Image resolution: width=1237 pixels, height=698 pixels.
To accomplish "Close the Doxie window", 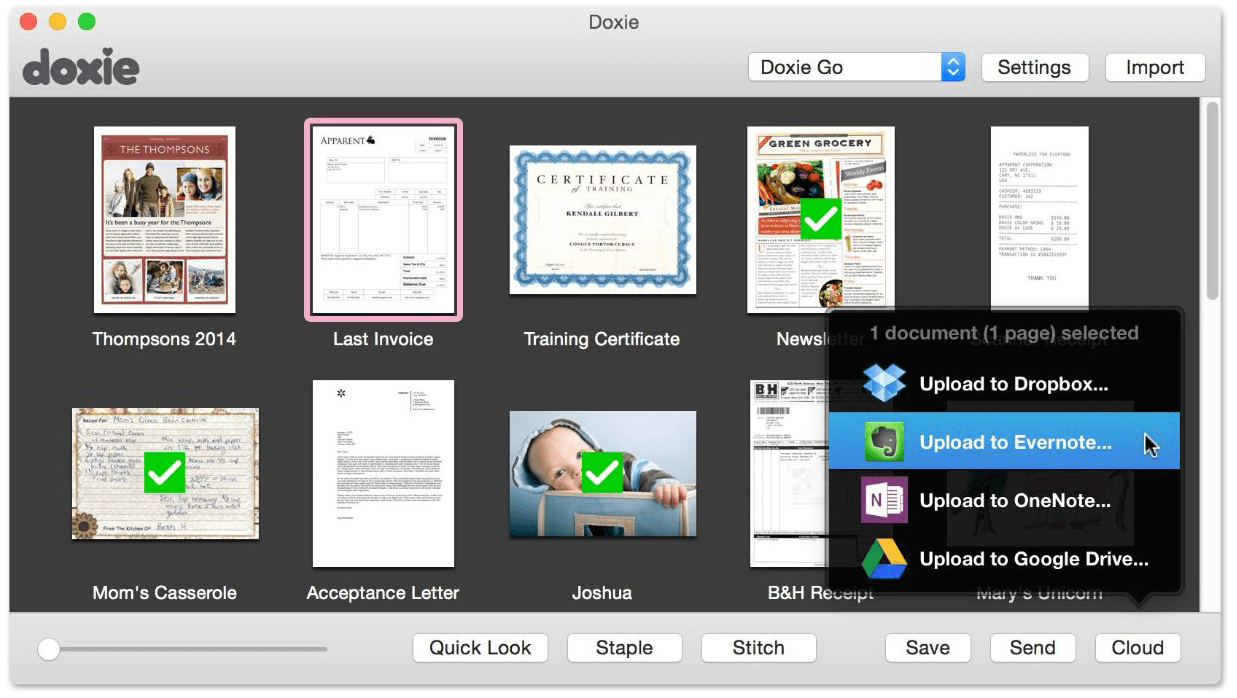I will click(29, 21).
